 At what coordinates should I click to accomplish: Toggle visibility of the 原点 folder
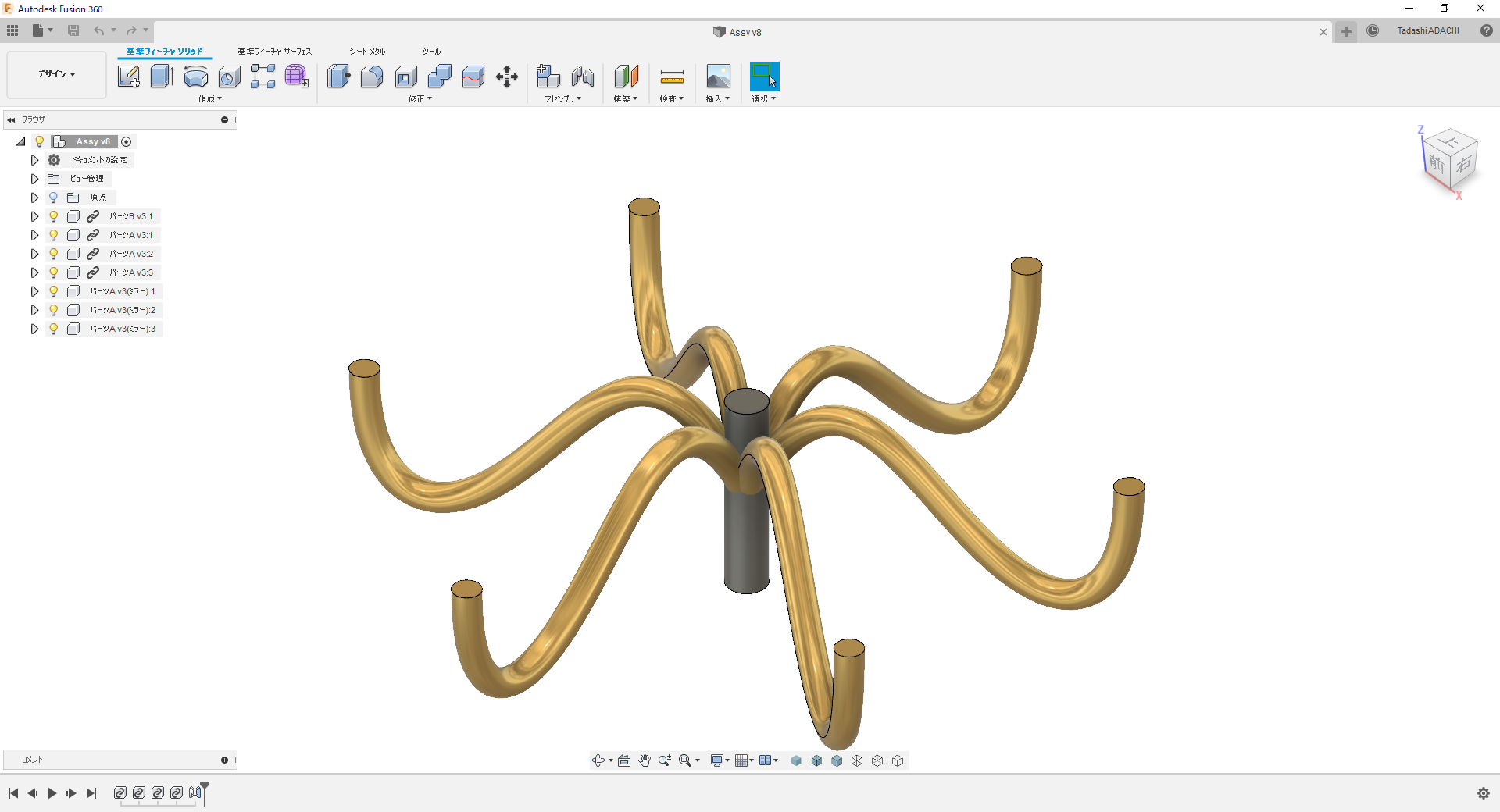53,198
